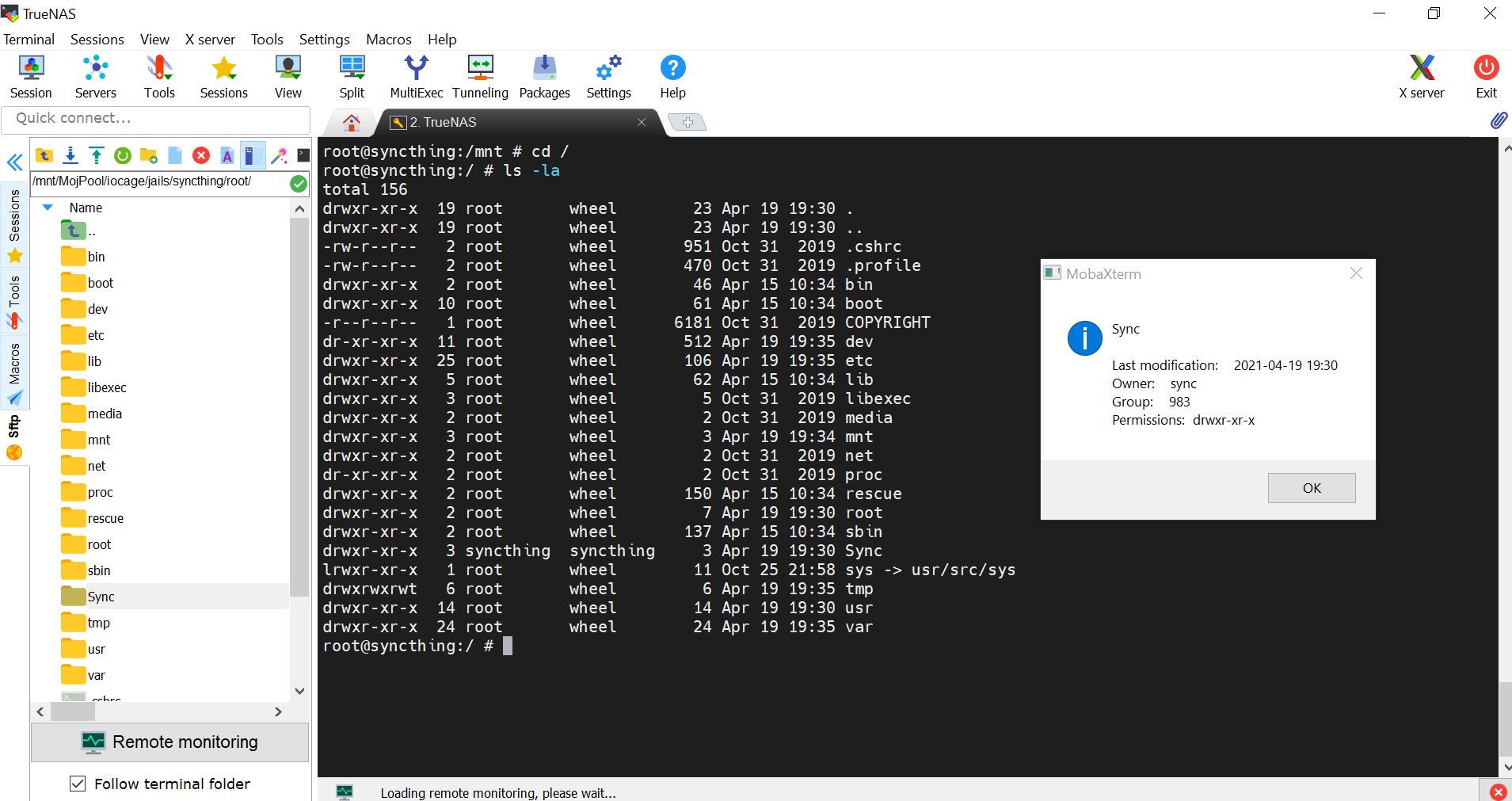Click the paperclip attach icon
This screenshot has height=801, width=1512.
coord(1499,120)
